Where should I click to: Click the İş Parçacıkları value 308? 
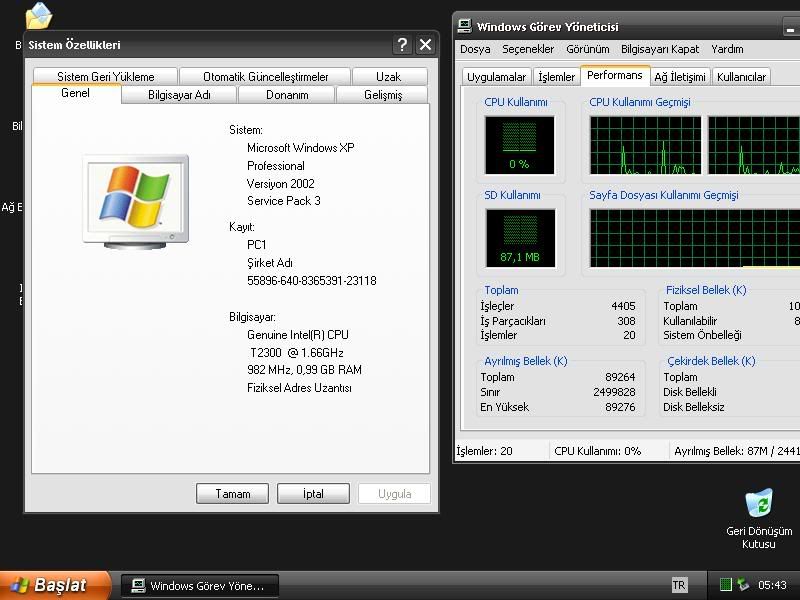click(627, 321)
